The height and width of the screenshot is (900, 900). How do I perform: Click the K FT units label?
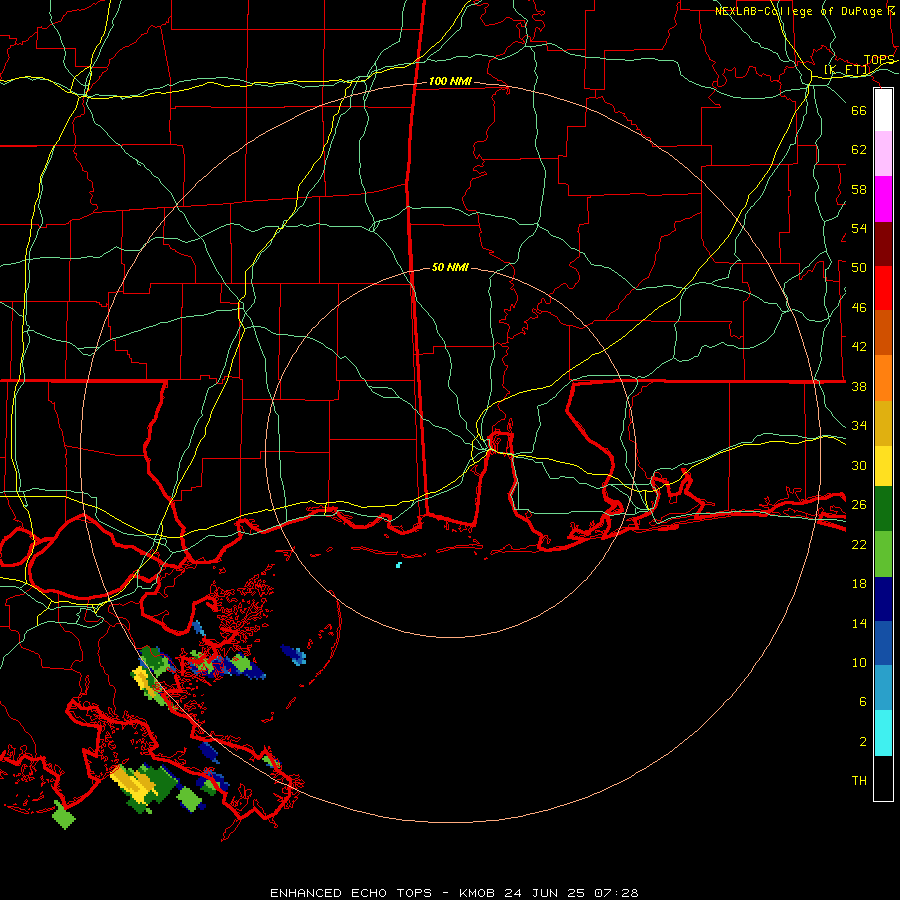[847, 70]
